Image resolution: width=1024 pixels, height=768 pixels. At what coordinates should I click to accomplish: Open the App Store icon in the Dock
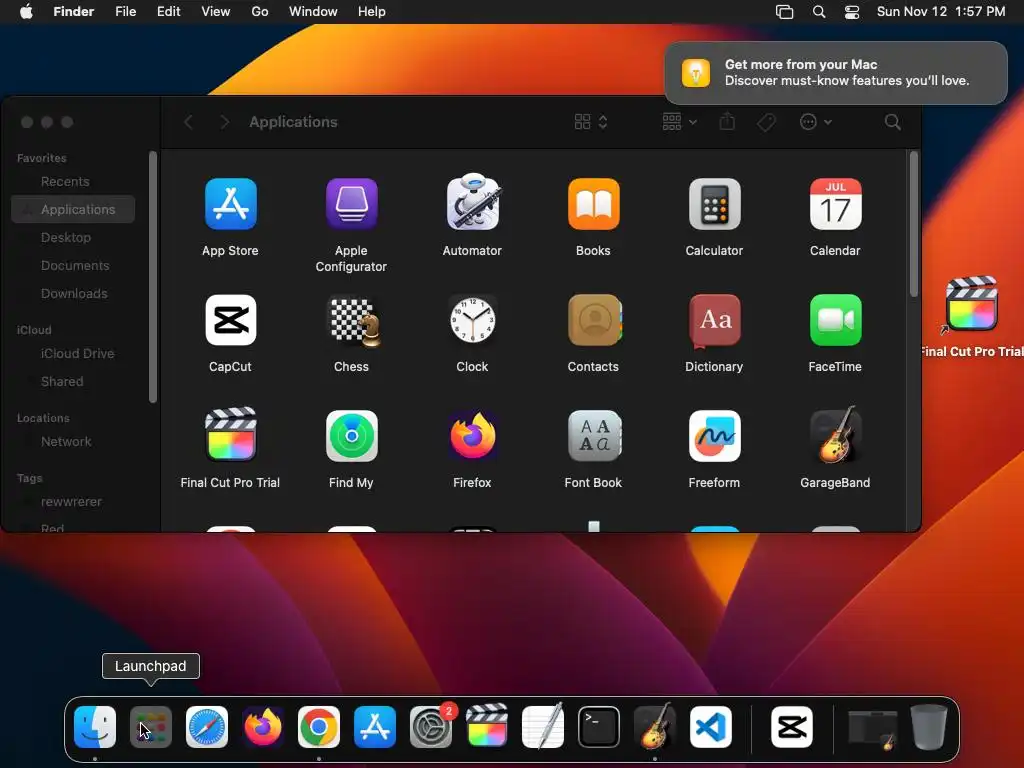(x=375, y=727)
